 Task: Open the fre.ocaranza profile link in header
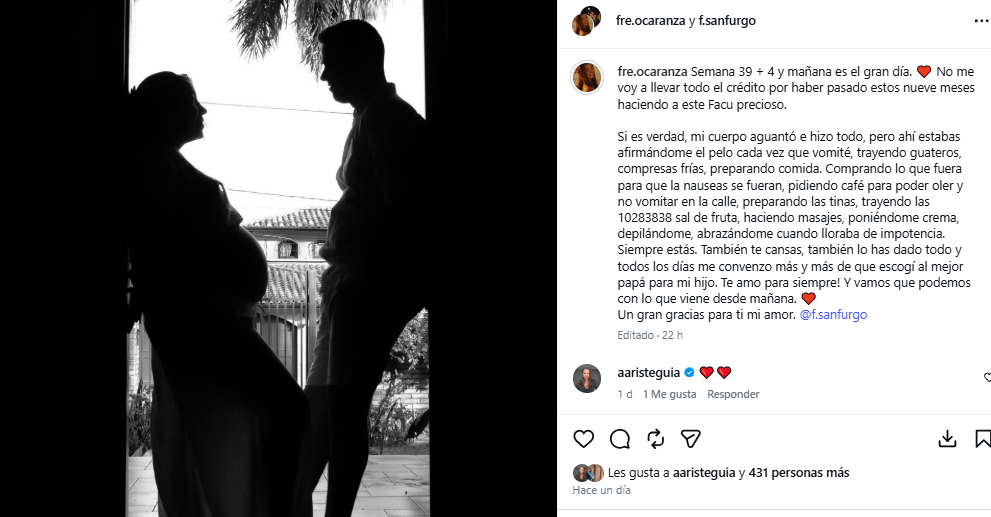click(650, 20)
